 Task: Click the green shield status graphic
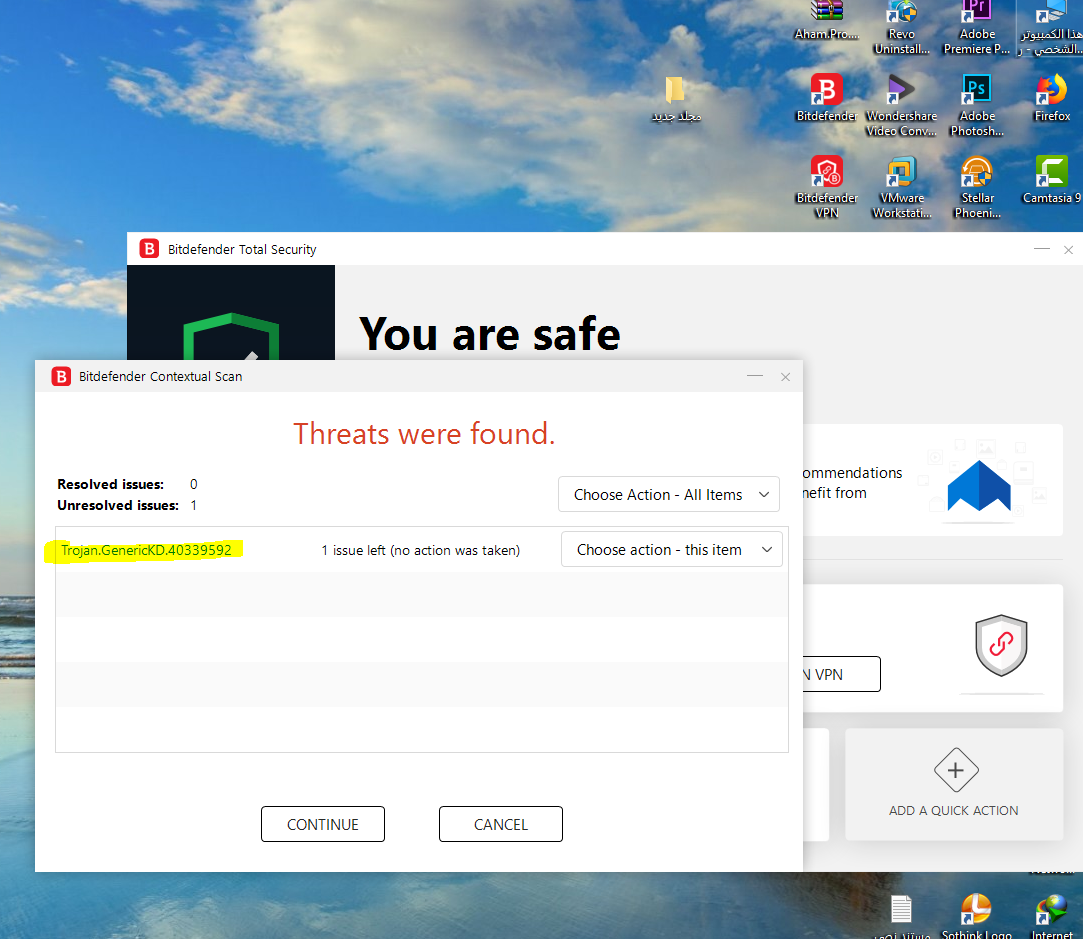(x=231, y=336)
